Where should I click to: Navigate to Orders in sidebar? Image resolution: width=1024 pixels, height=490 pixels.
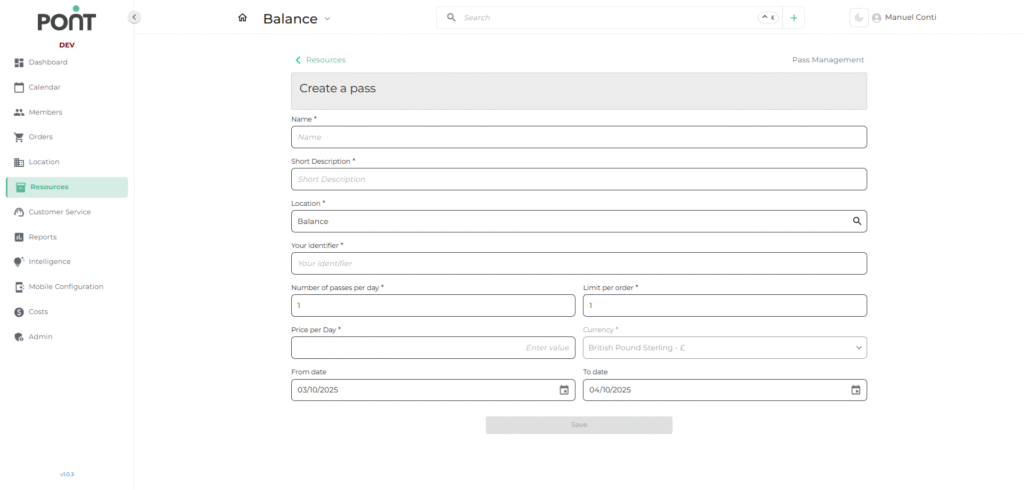pos(40,137)
